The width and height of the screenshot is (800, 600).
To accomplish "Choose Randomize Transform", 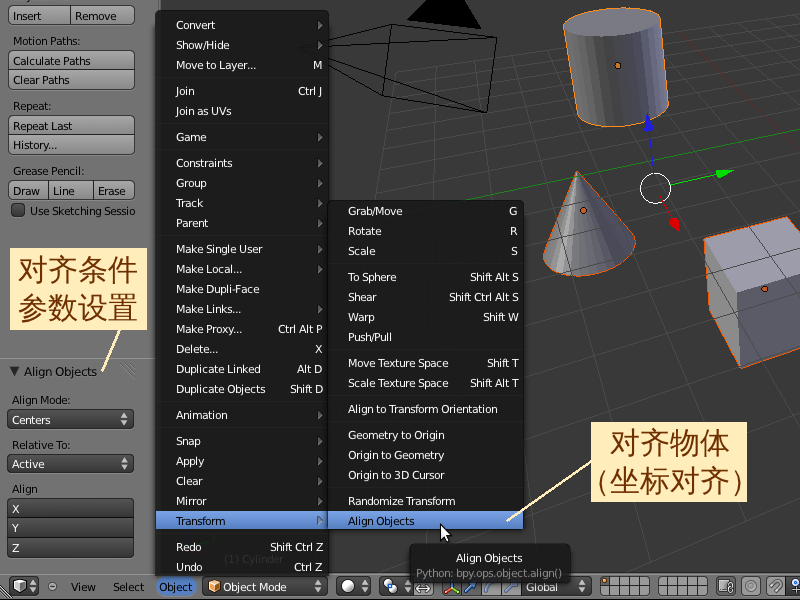I will pos(426,501).
